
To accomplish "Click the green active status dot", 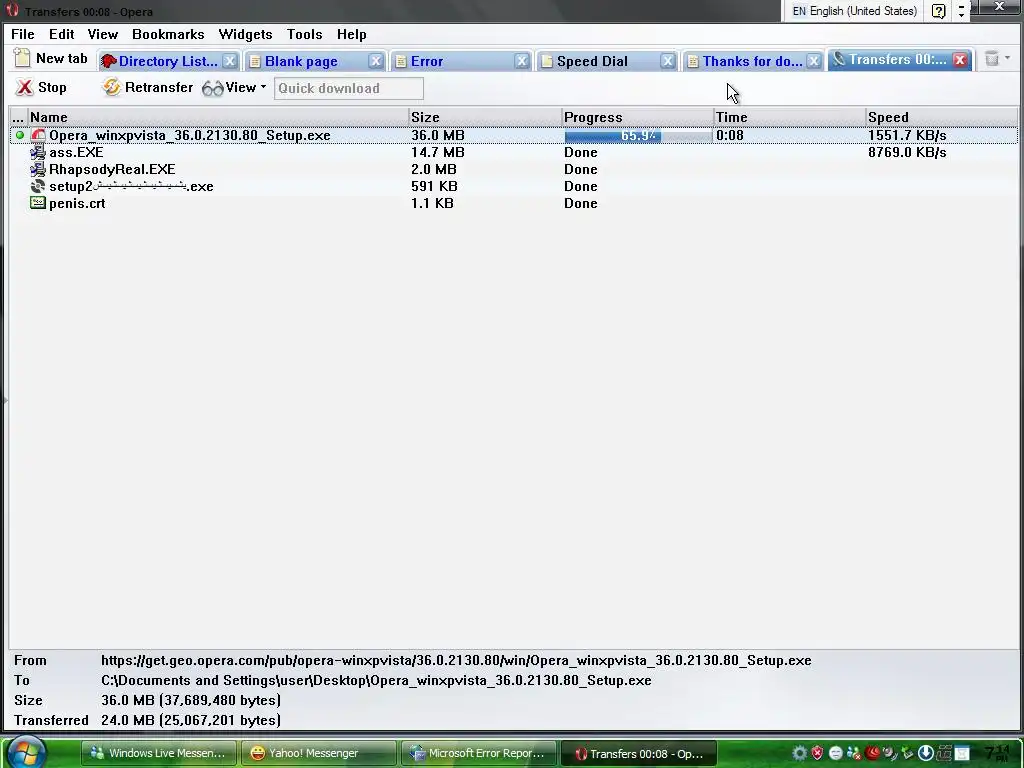I will [20, 135].
